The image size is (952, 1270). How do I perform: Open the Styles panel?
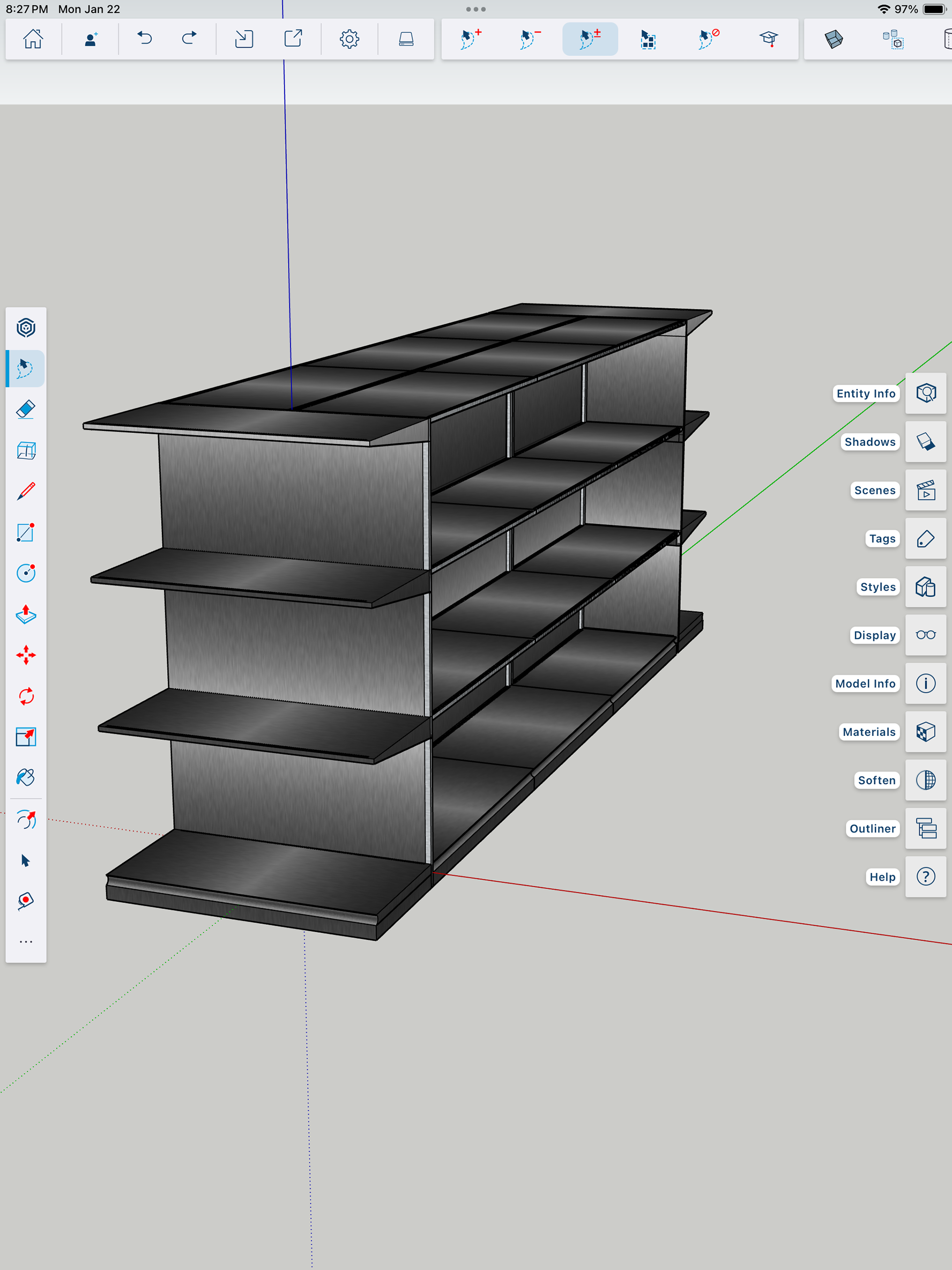coord(926,587)
